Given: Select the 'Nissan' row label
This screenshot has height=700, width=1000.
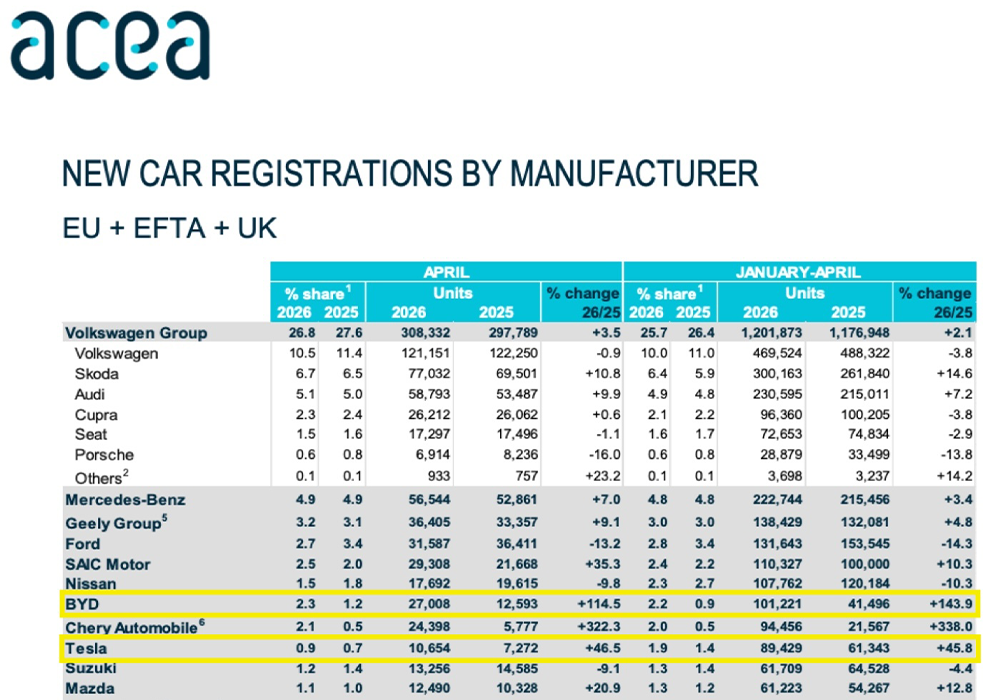Looking at the screenshot, I should (91, 584).
